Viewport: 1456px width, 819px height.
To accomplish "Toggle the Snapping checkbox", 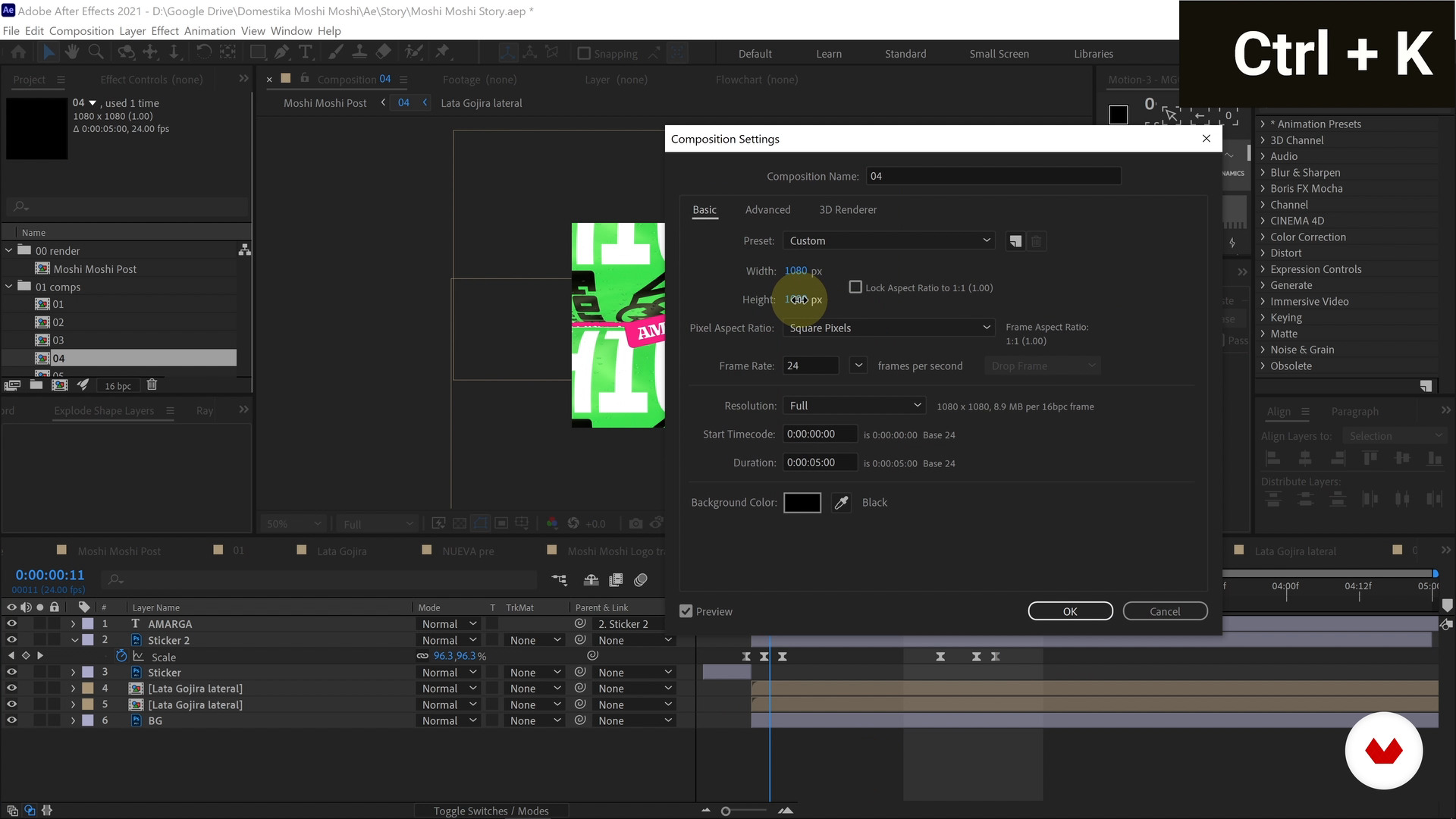I will (x=584, y=54).
